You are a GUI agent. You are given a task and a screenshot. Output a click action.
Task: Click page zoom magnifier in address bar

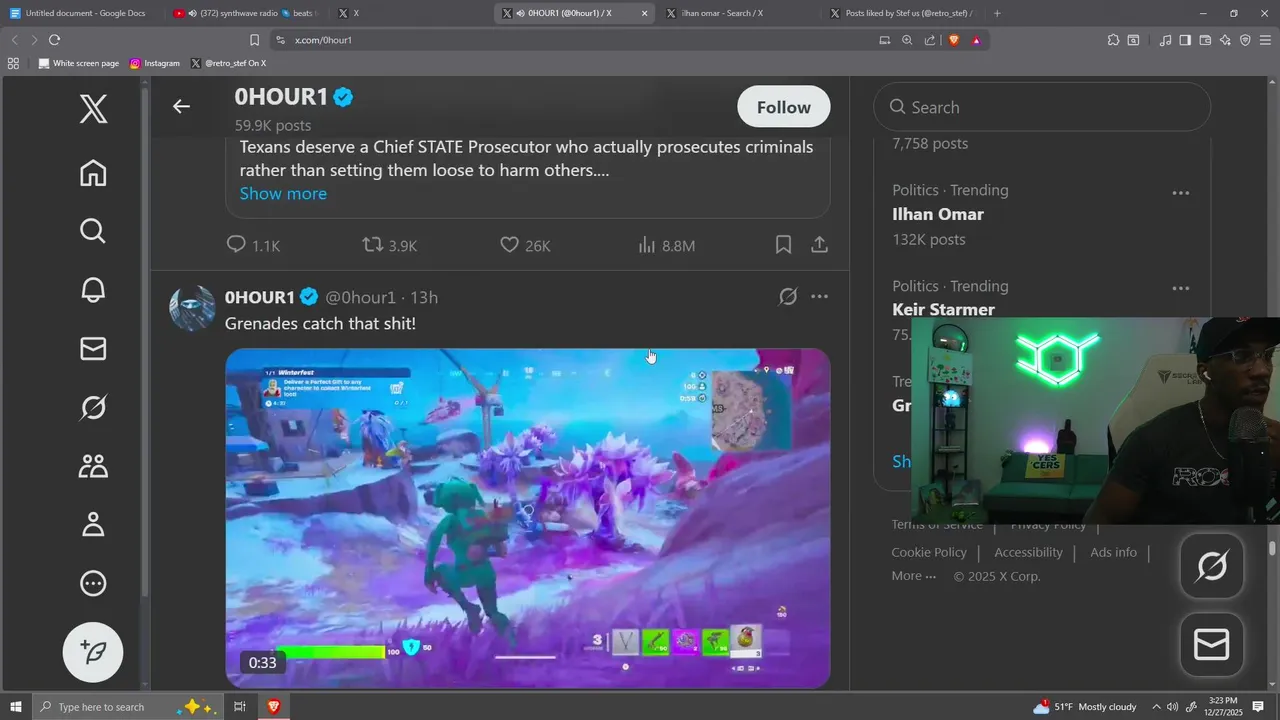tap(907, 40)
